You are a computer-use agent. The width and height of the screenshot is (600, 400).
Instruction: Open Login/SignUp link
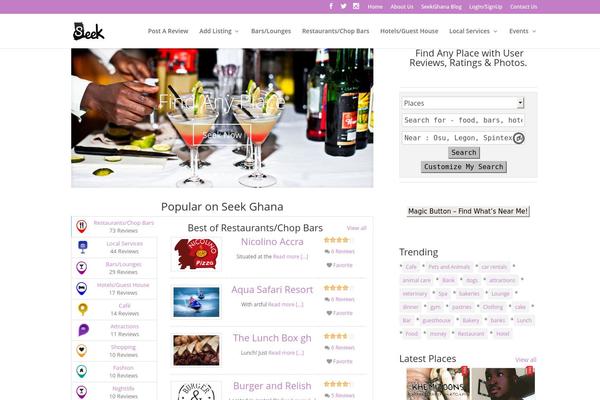click(486, 7)
